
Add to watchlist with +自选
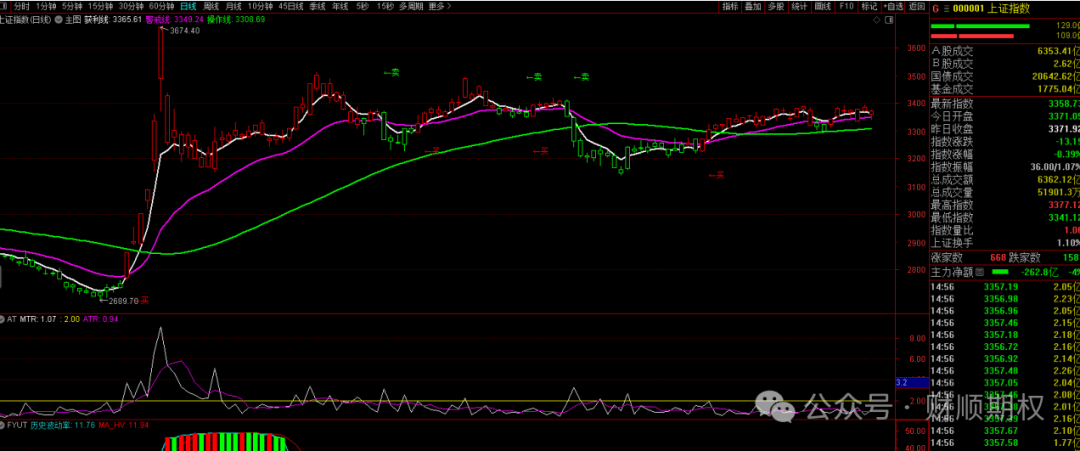(x=893, y=6)
